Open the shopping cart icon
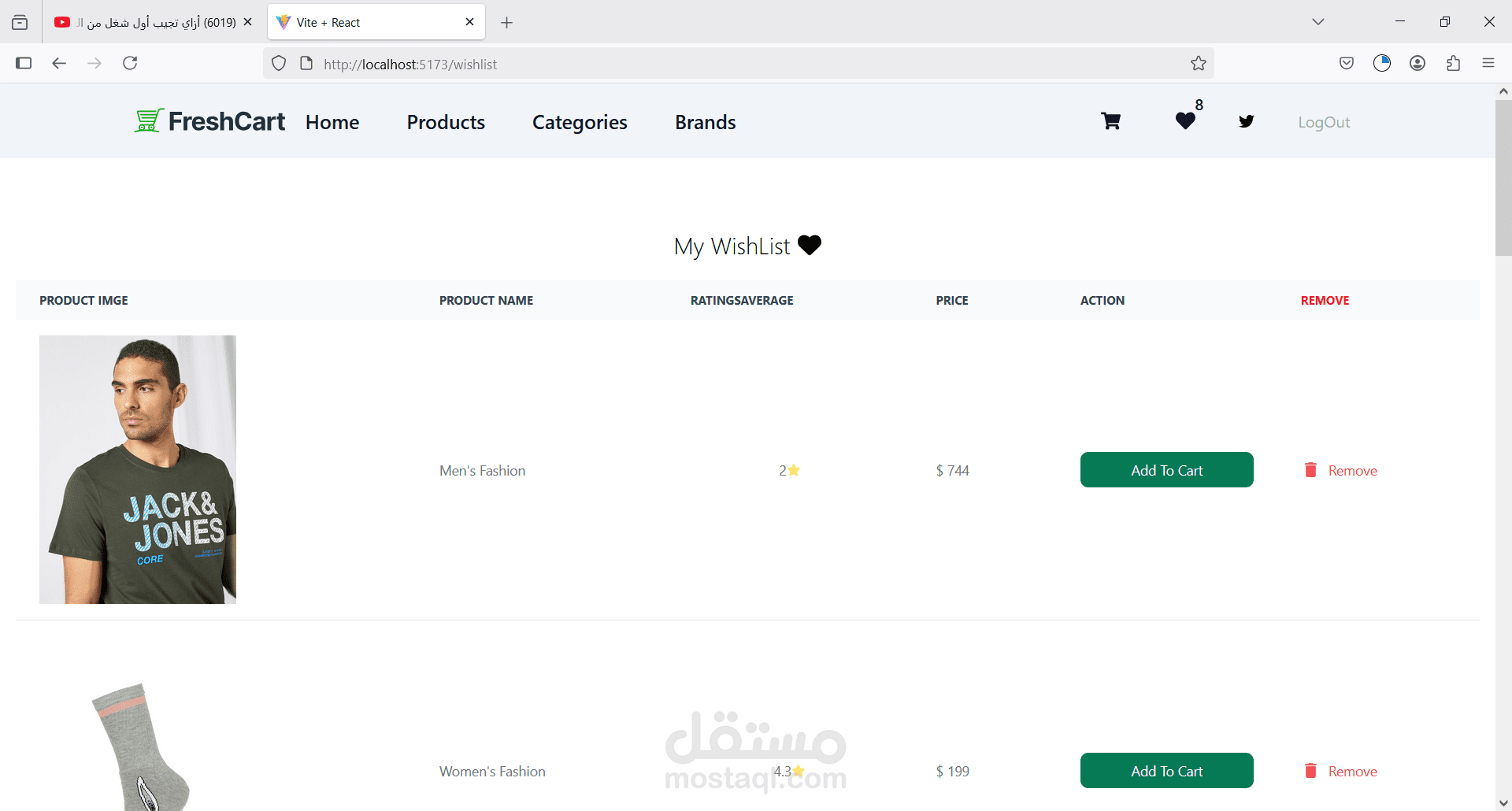Image resolution: width=1512 pixels, height=811 pixels. tap(1110, 121)
